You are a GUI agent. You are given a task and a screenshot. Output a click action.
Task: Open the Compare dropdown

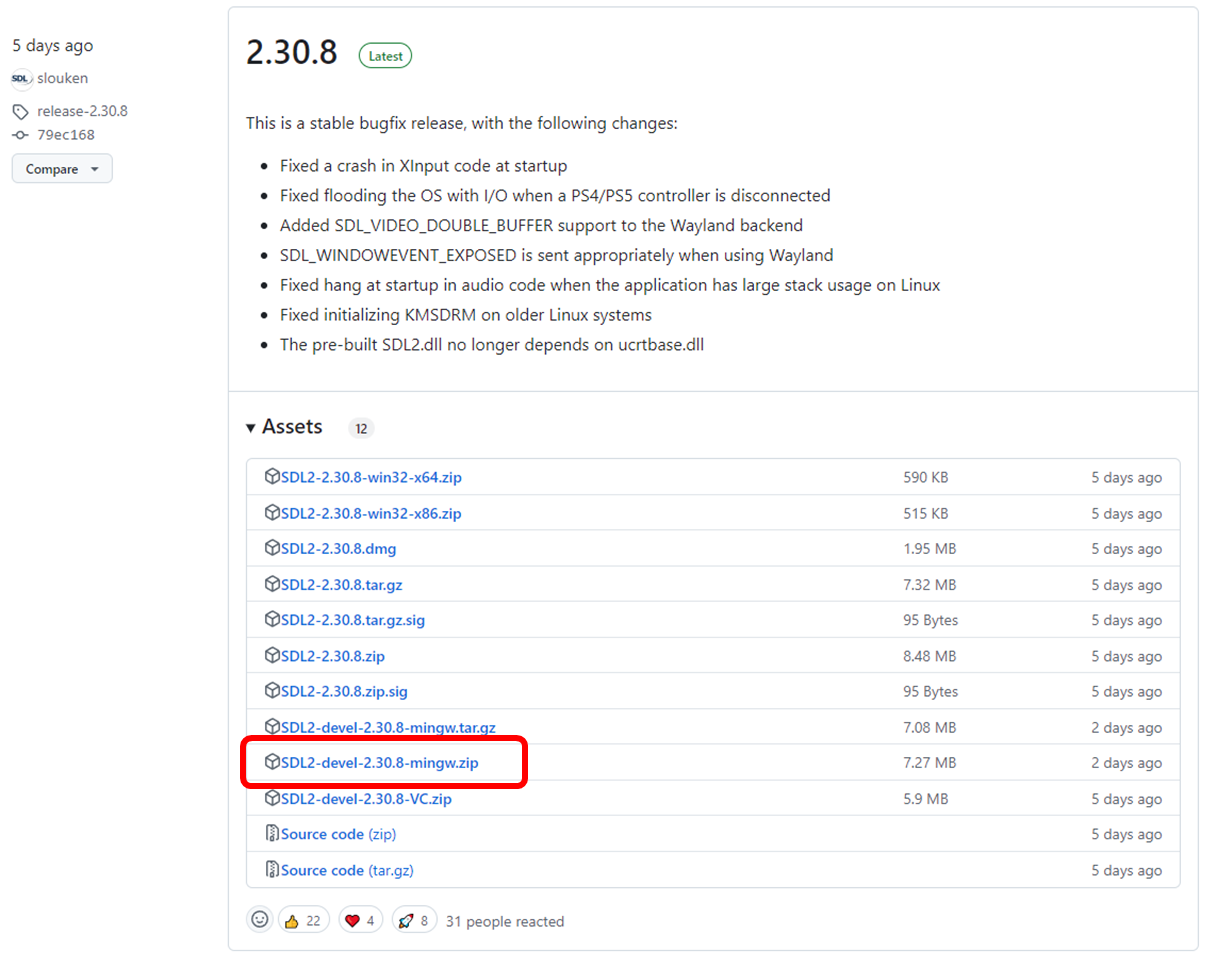(62, 169)
